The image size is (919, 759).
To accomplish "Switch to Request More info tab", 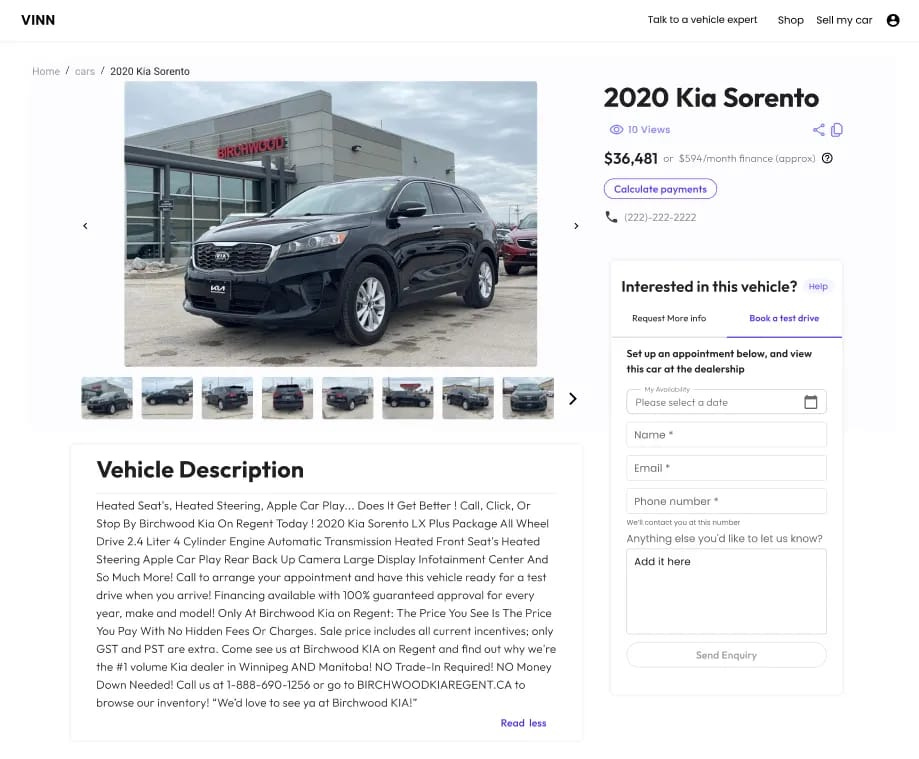I will (x=669, y=318).
